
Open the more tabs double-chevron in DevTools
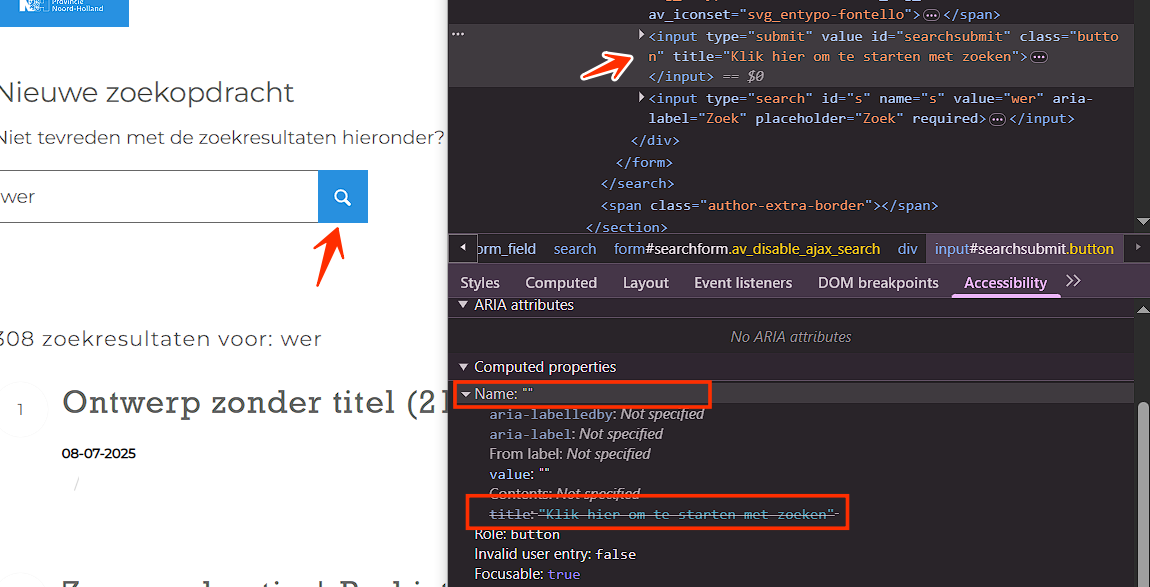(1073, 282)
